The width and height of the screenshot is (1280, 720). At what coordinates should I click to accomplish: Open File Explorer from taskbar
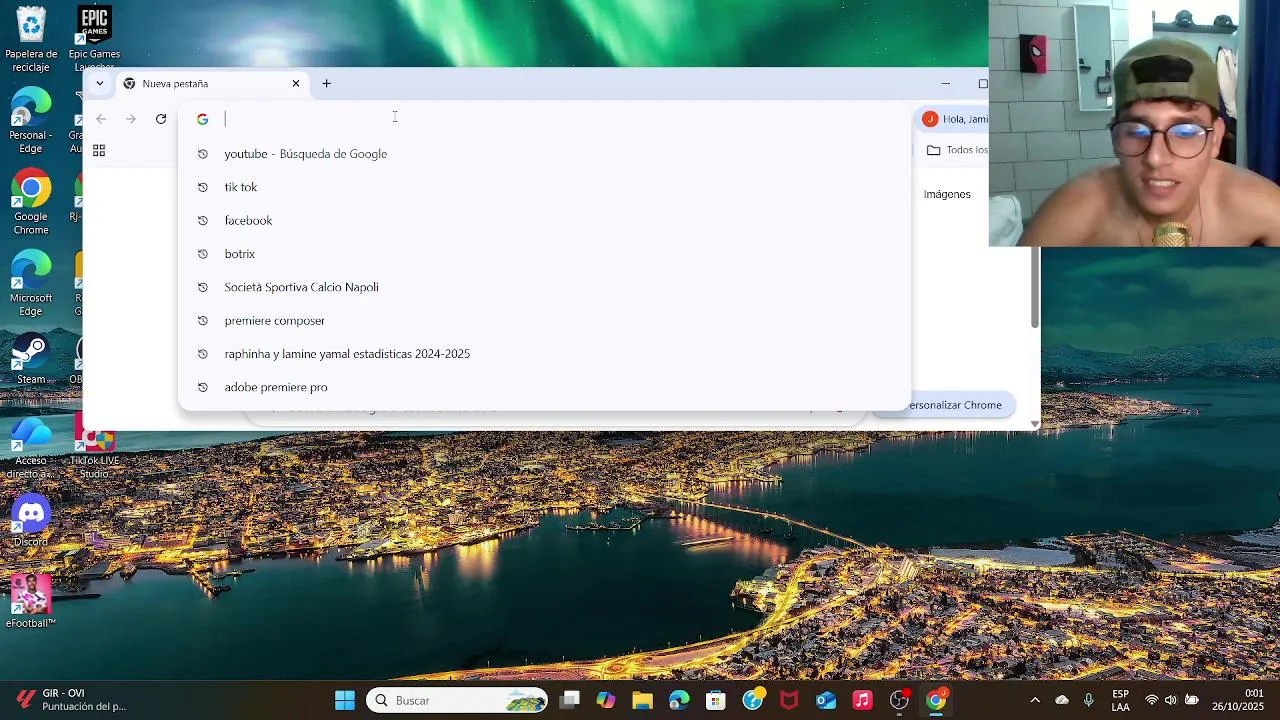(x=642, y=700)
